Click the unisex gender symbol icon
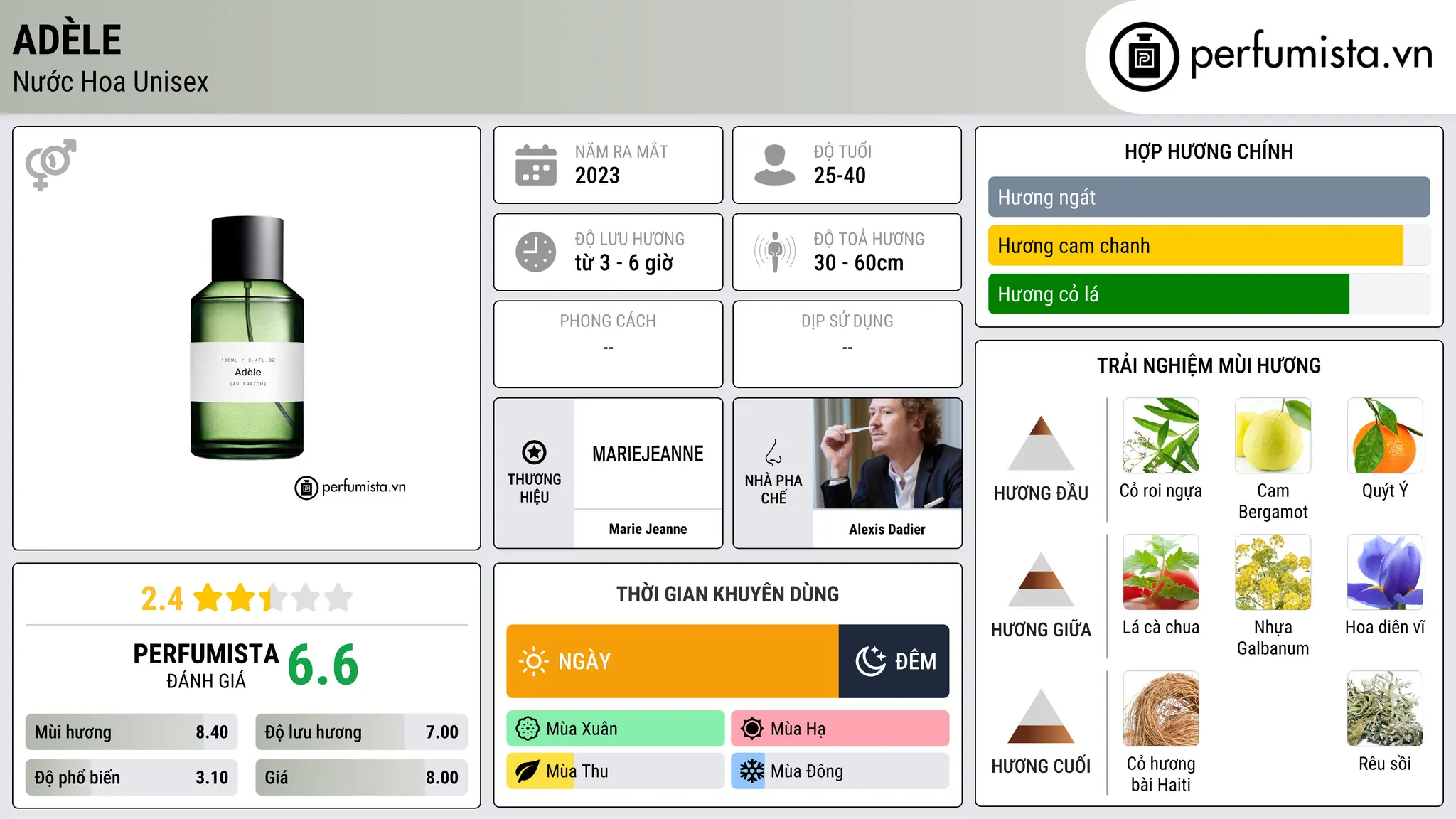 coord(50,165)
